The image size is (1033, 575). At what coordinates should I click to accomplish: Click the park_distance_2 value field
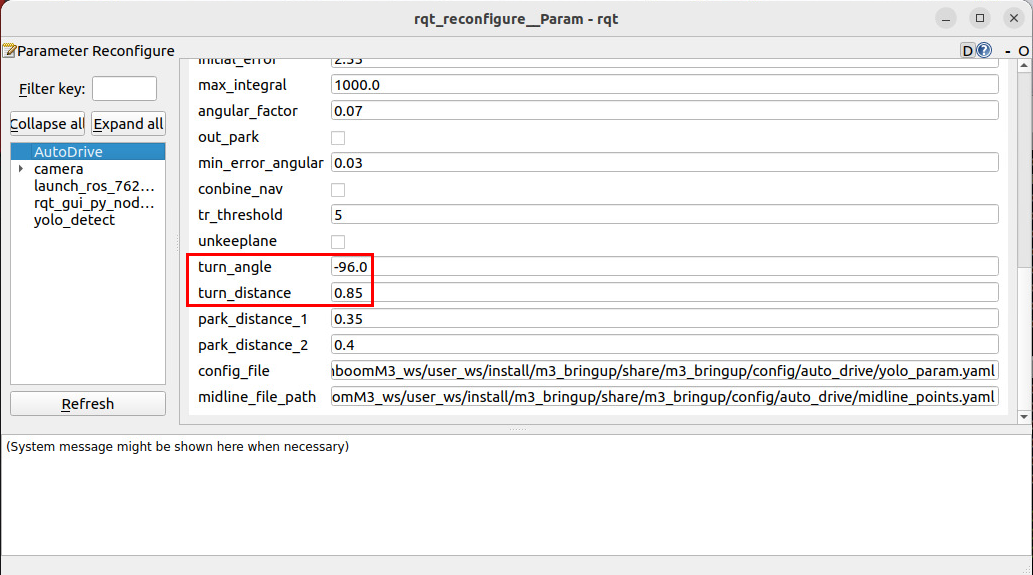pos(665,344)
